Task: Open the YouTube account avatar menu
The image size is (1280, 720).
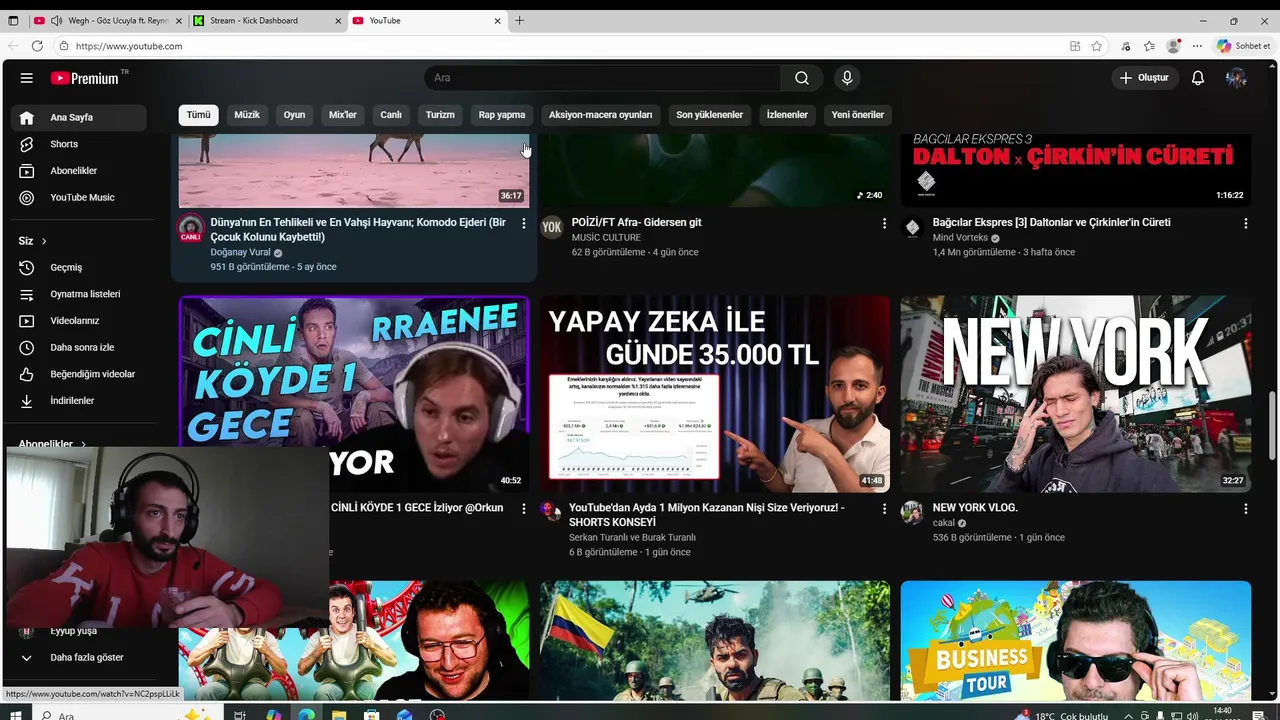Action: [x=1236, y=78]
